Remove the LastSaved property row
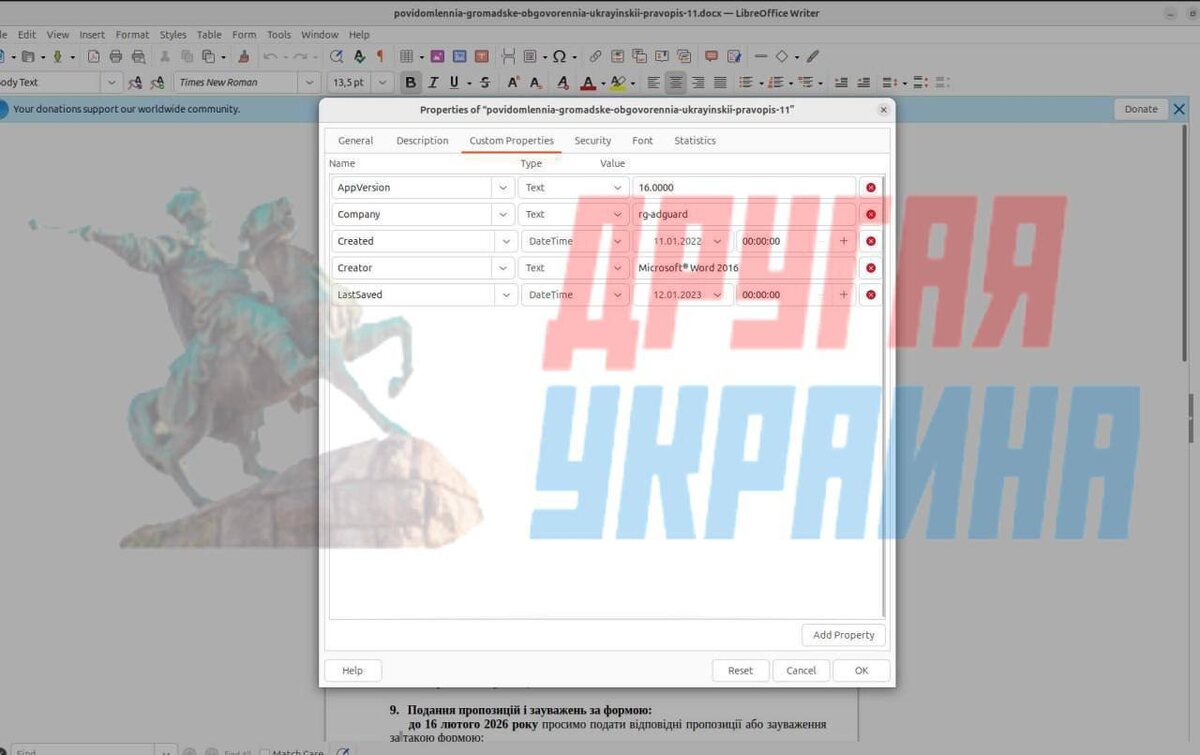 (x=871, y=295)
